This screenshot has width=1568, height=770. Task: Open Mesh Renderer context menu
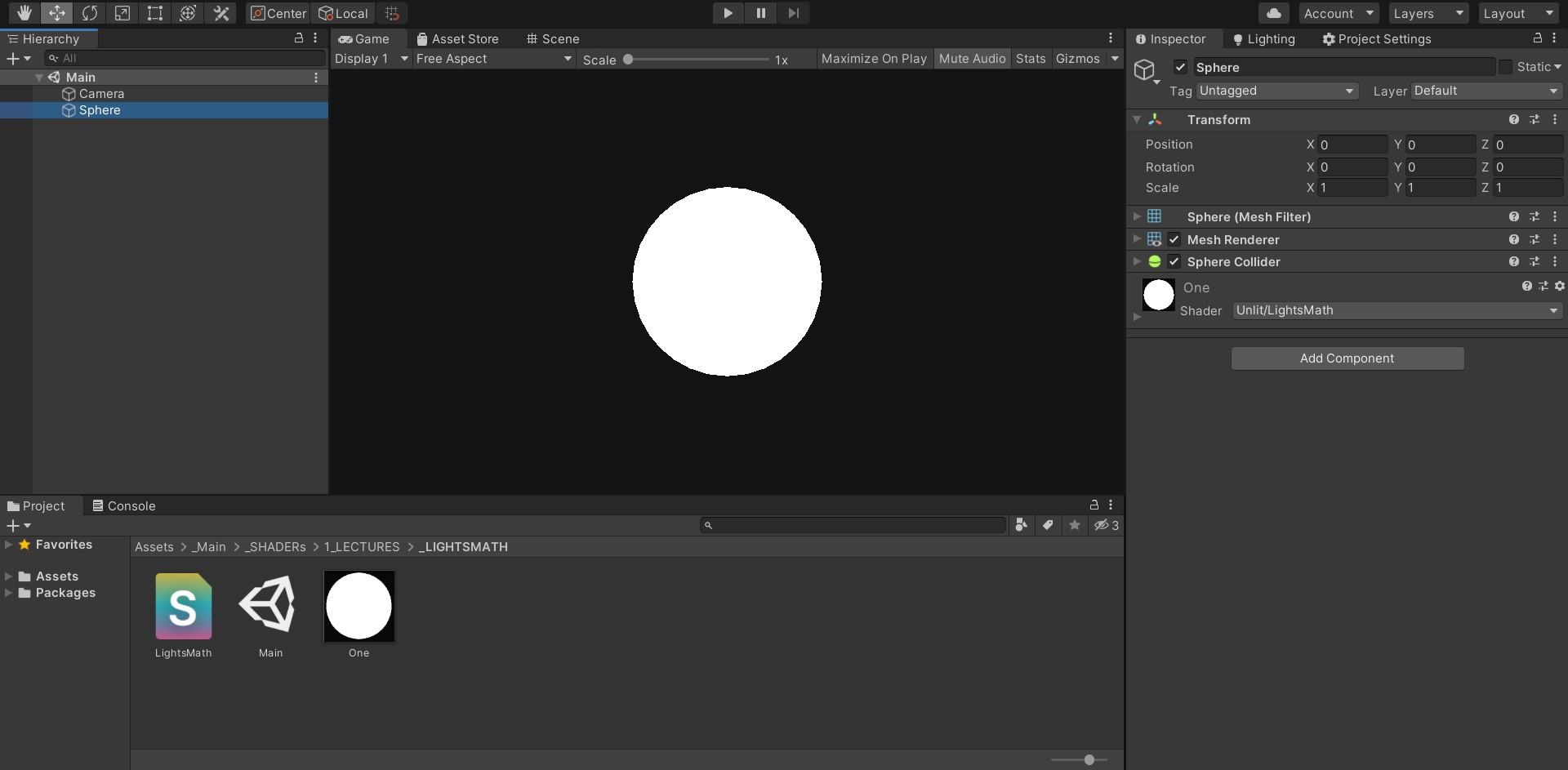1555,239
